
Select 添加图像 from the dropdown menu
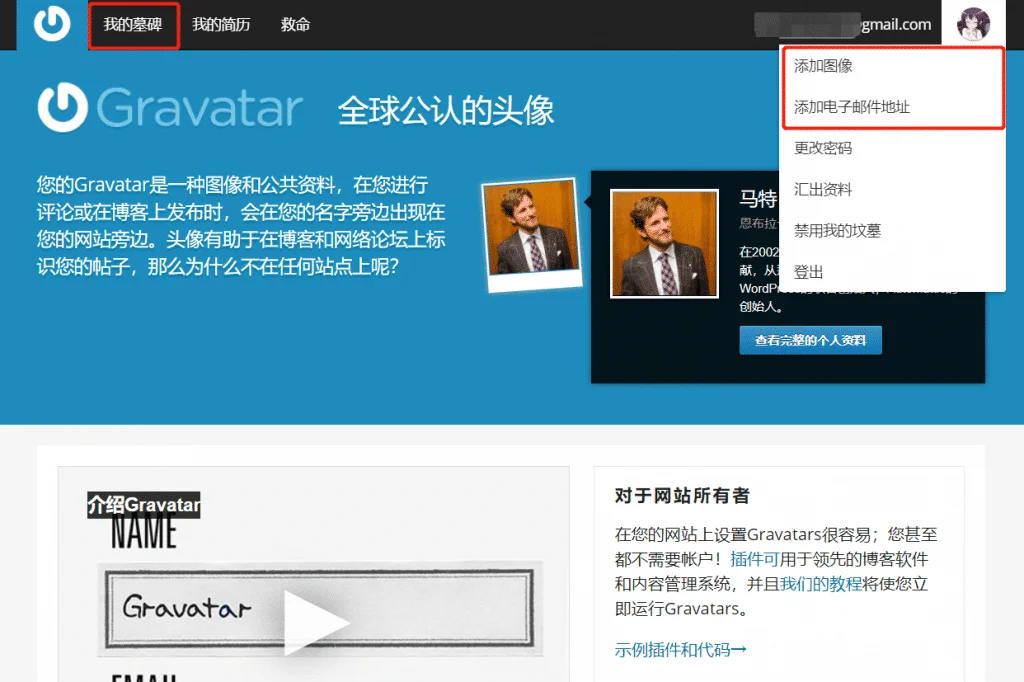coord(823,66)
